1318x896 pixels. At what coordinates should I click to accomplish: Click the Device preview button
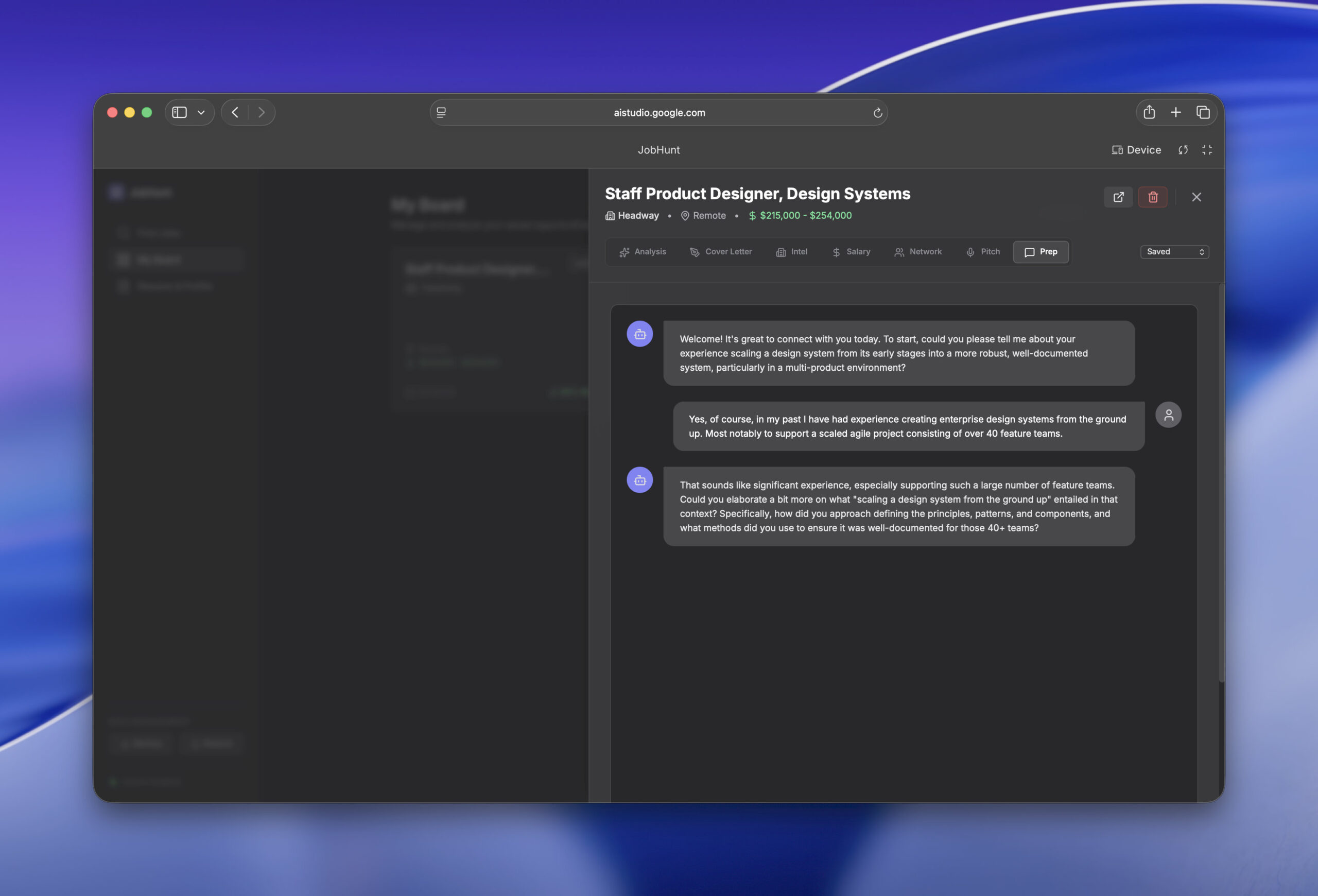click(1136, 150)
